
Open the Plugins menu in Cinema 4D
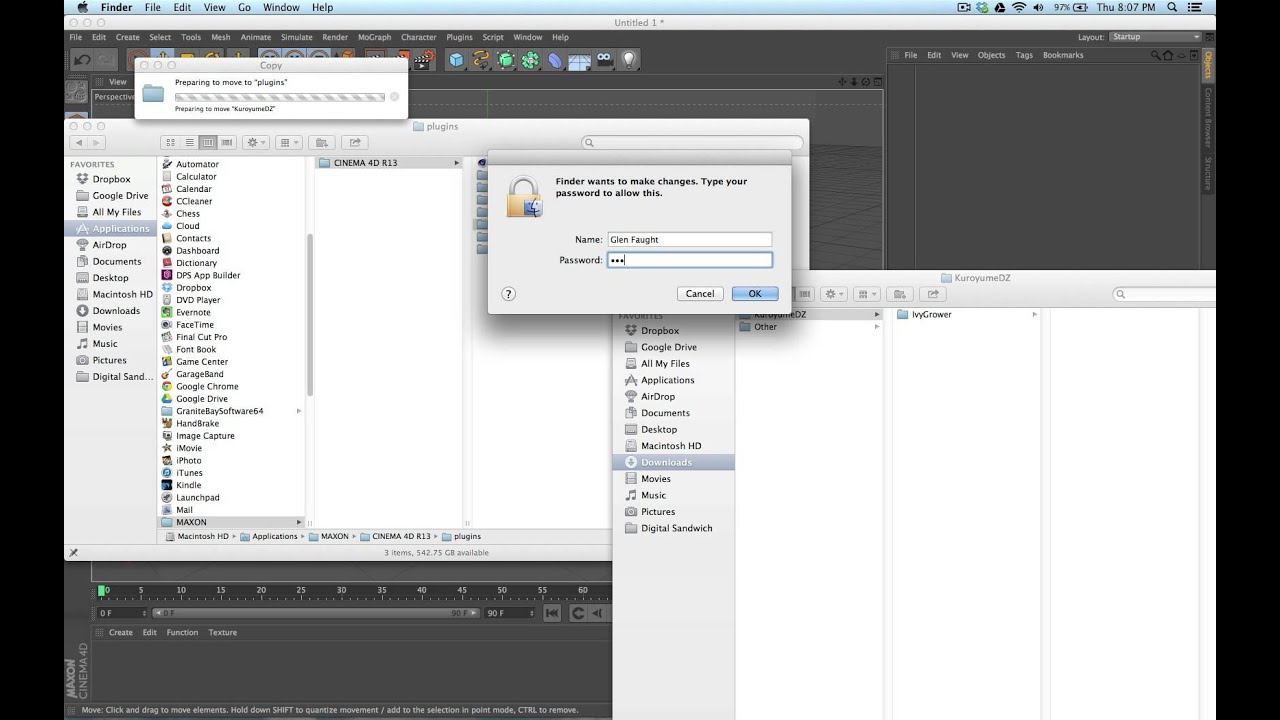[x=459, y=37]
